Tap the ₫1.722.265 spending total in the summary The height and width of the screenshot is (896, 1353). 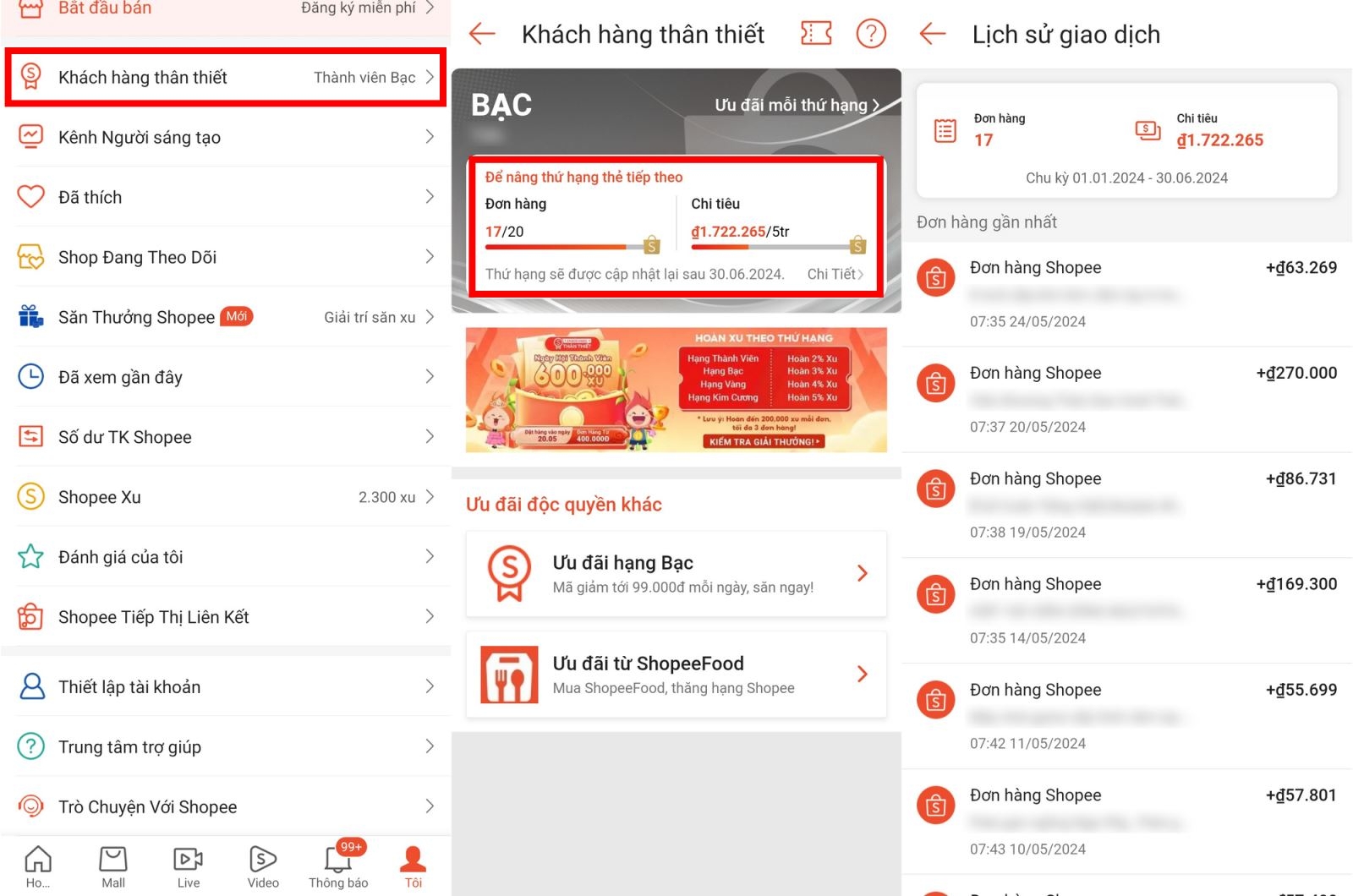(x=1219, y=140)
